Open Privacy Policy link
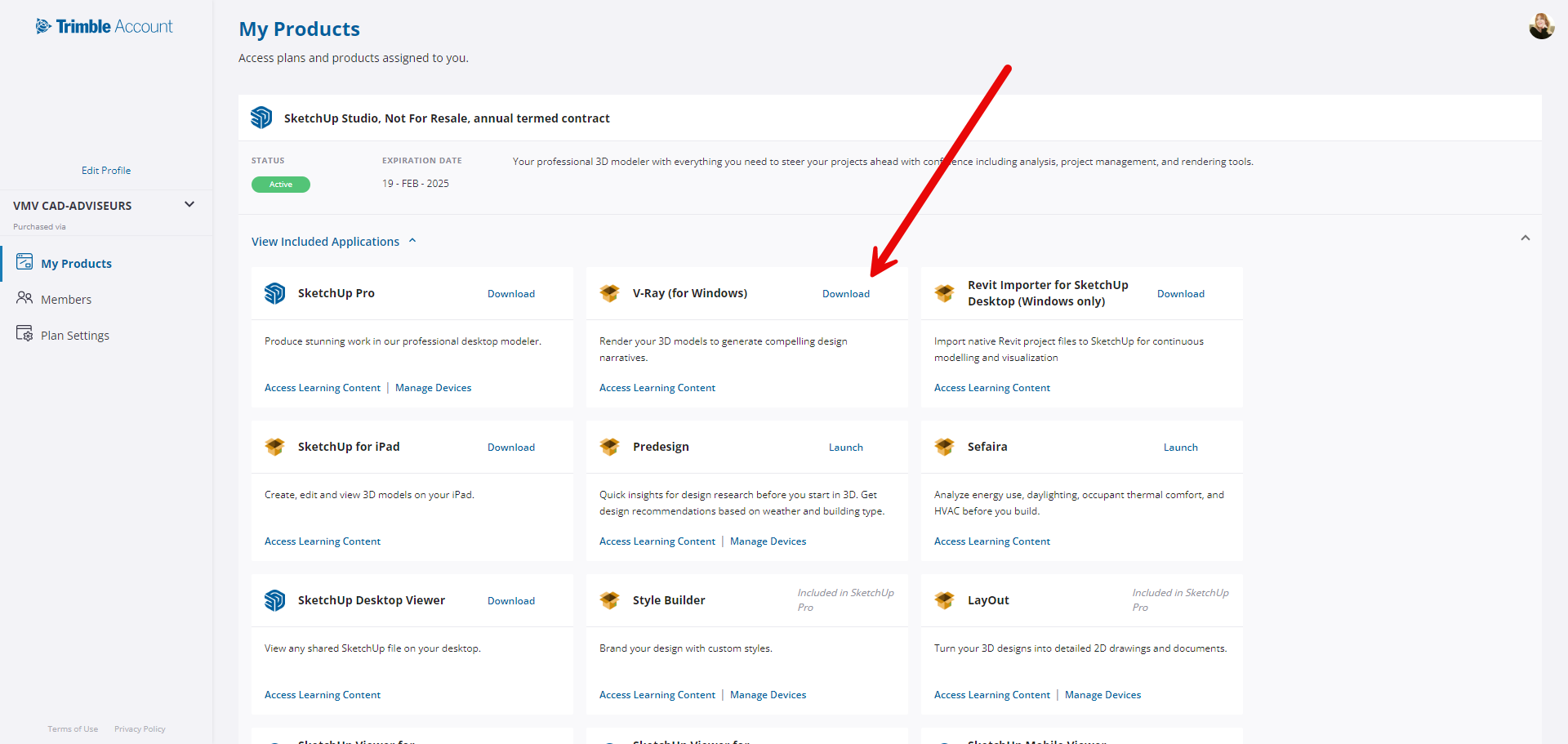Image resolution: width=1568 pixels, height=744 pixels. pos(140,729)
